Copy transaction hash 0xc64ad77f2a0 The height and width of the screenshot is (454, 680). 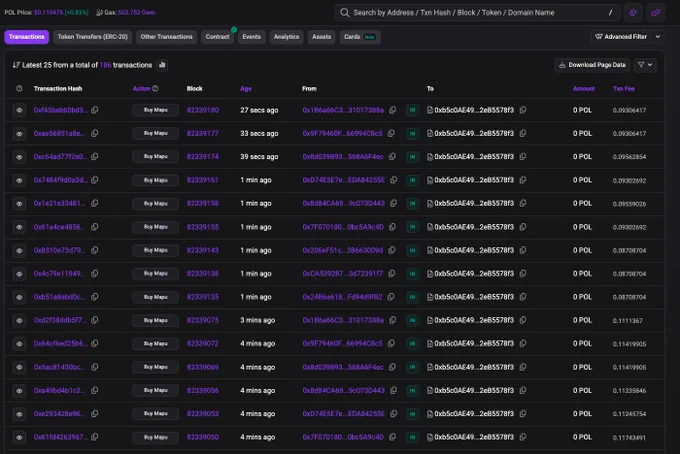(95, 157)
